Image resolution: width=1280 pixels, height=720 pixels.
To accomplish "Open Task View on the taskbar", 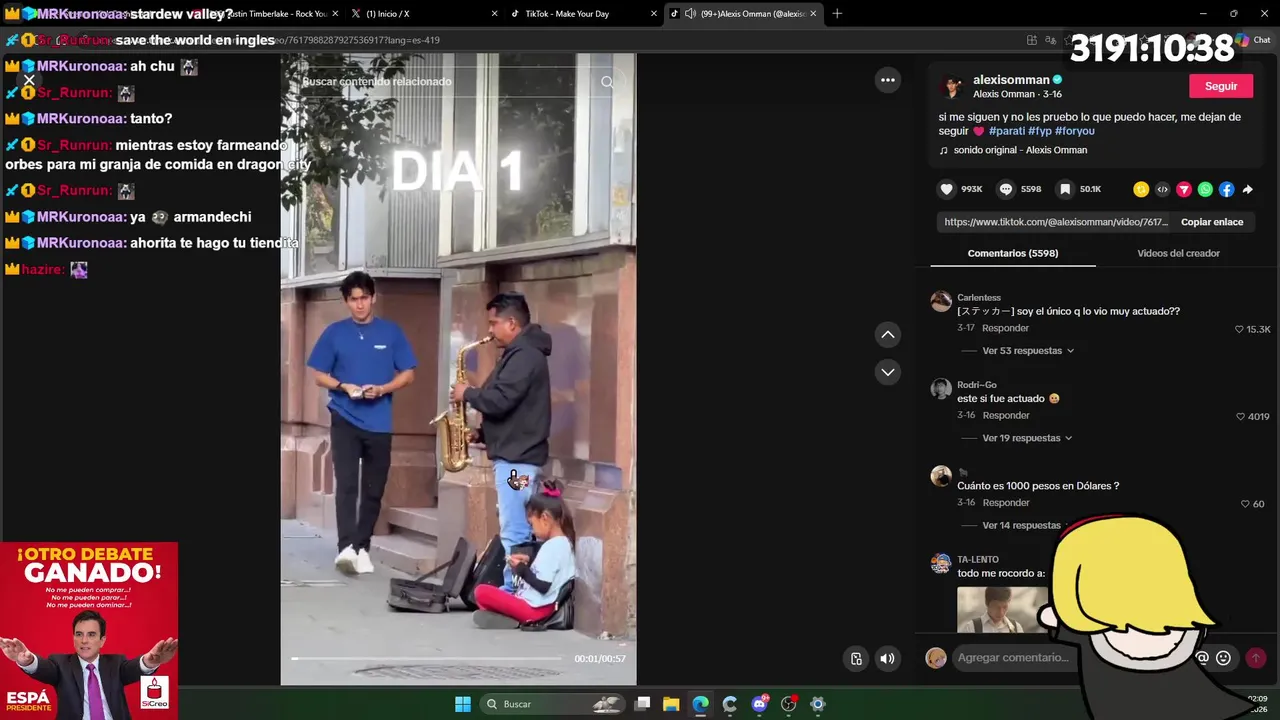I will pos(642,704).
